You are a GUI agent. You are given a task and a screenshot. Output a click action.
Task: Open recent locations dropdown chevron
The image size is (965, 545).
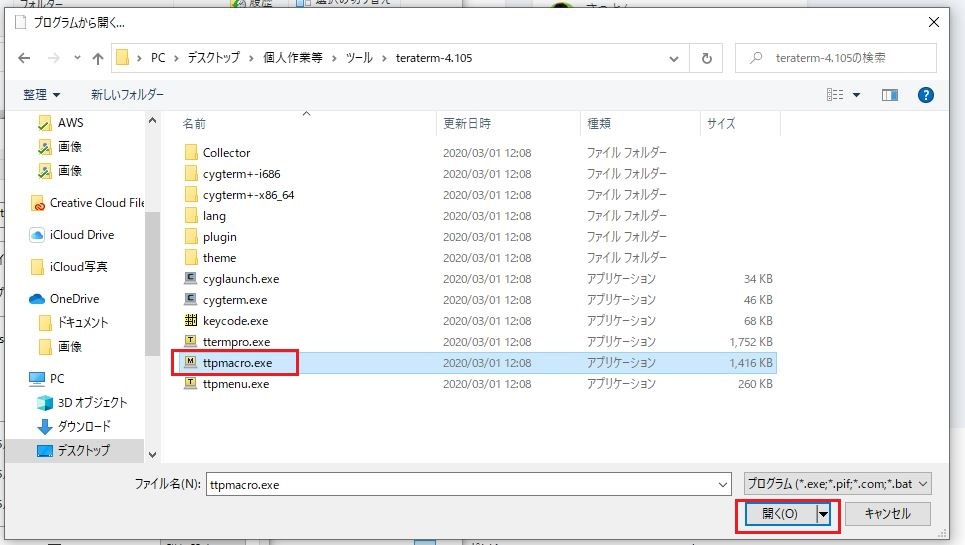[77, 58]
